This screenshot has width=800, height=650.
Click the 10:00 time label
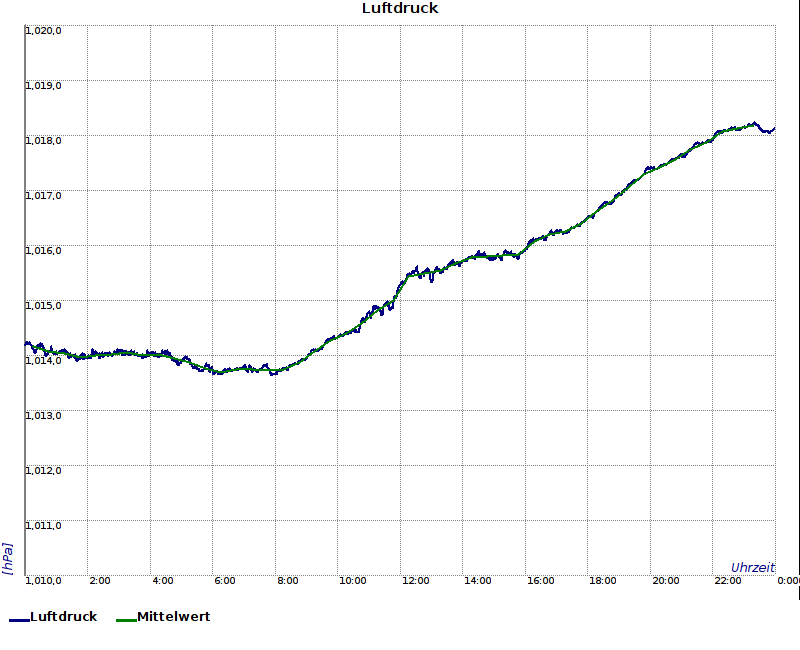click(353, 581)
